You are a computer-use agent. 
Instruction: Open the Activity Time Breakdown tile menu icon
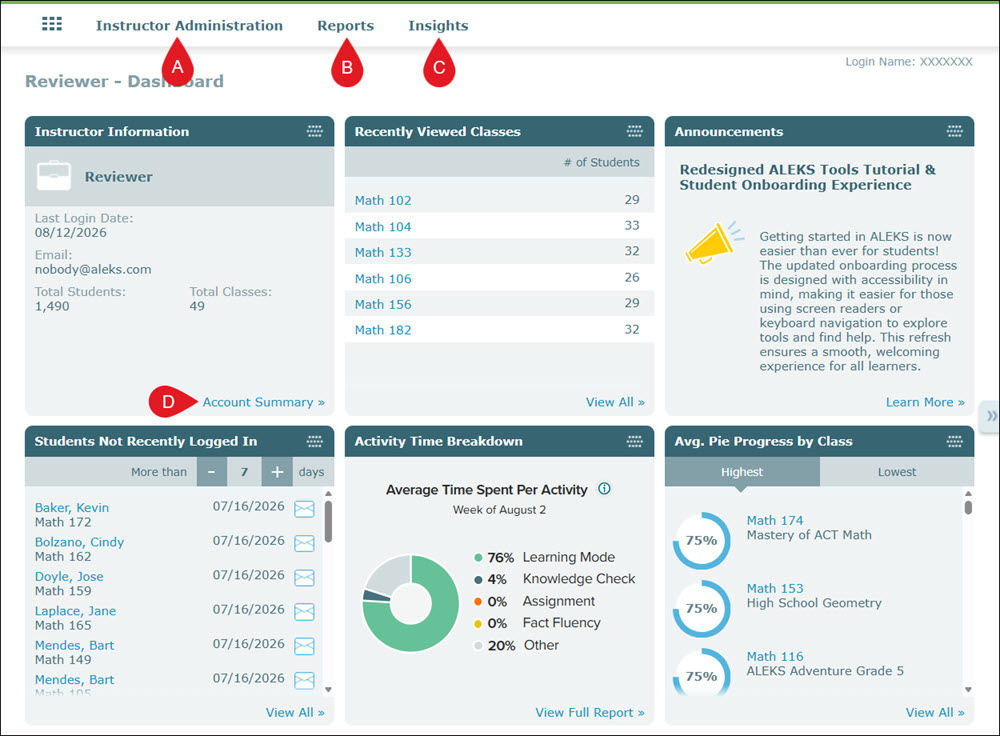click(x=635, y=441)
